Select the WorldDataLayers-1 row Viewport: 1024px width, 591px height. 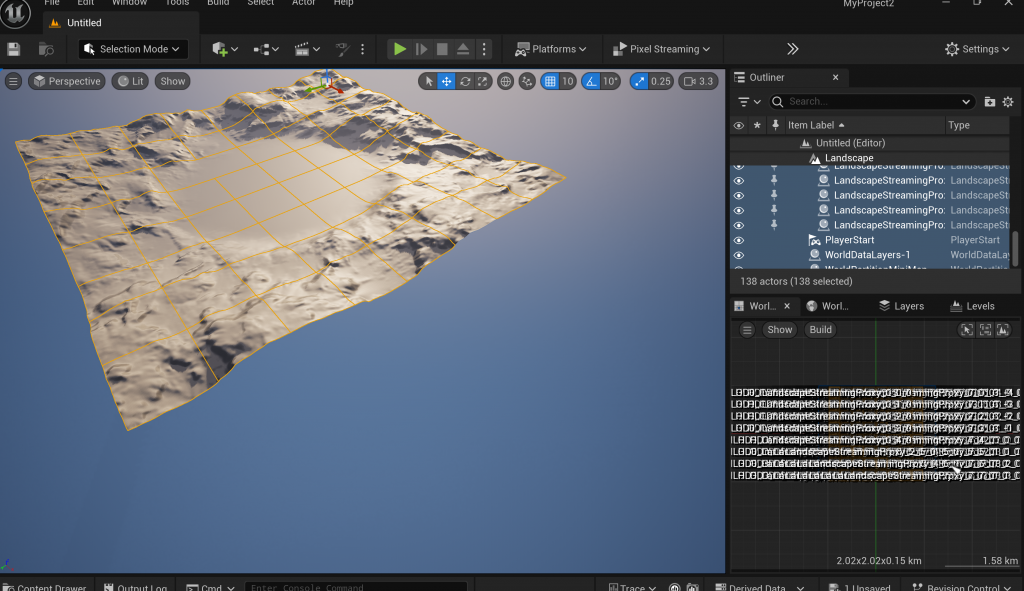pos(870,255)
